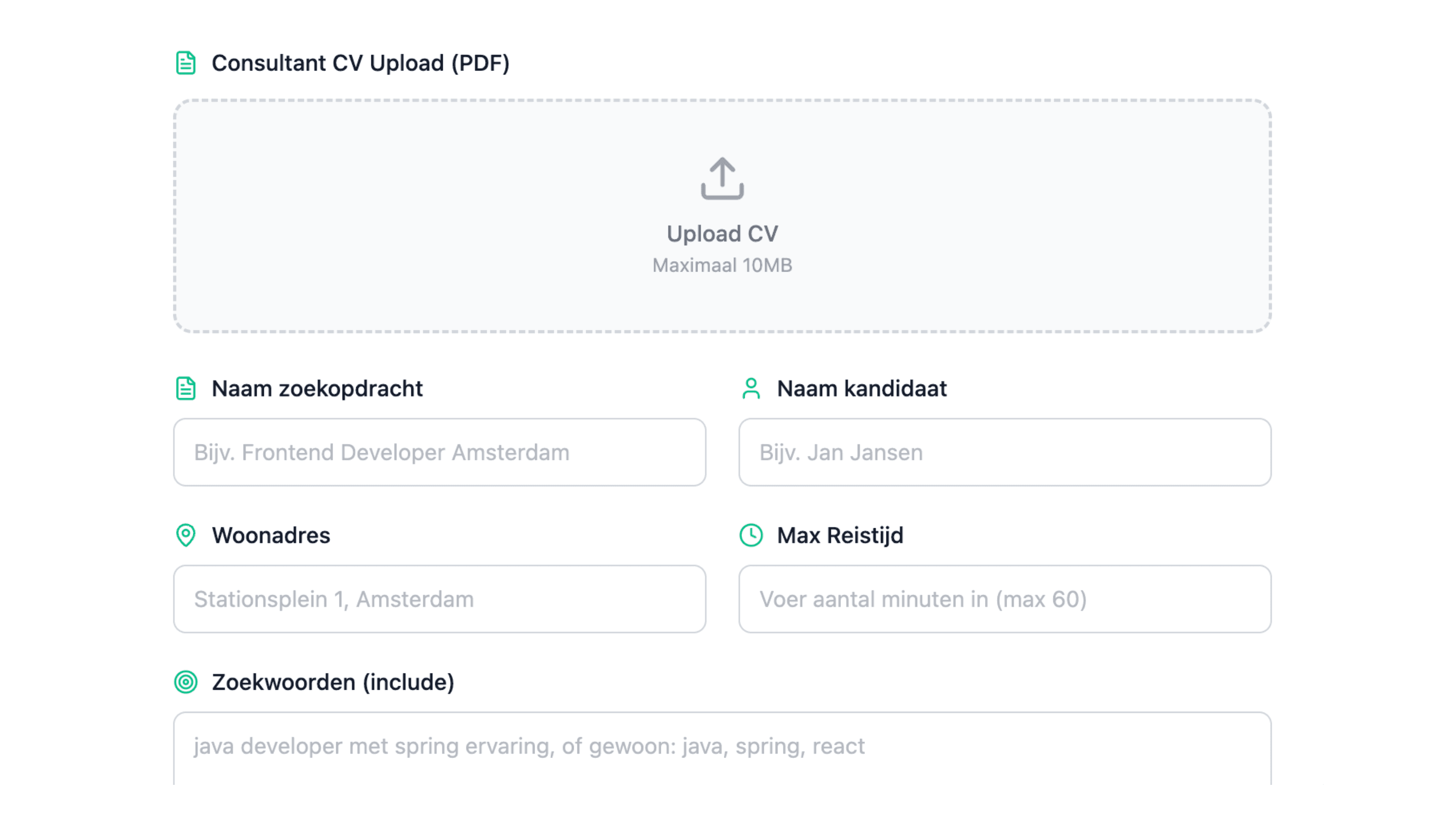The height and width of the screenshot is (819, 1456).
Task: Click the upload arrow icon
Action: coord(722,178)
